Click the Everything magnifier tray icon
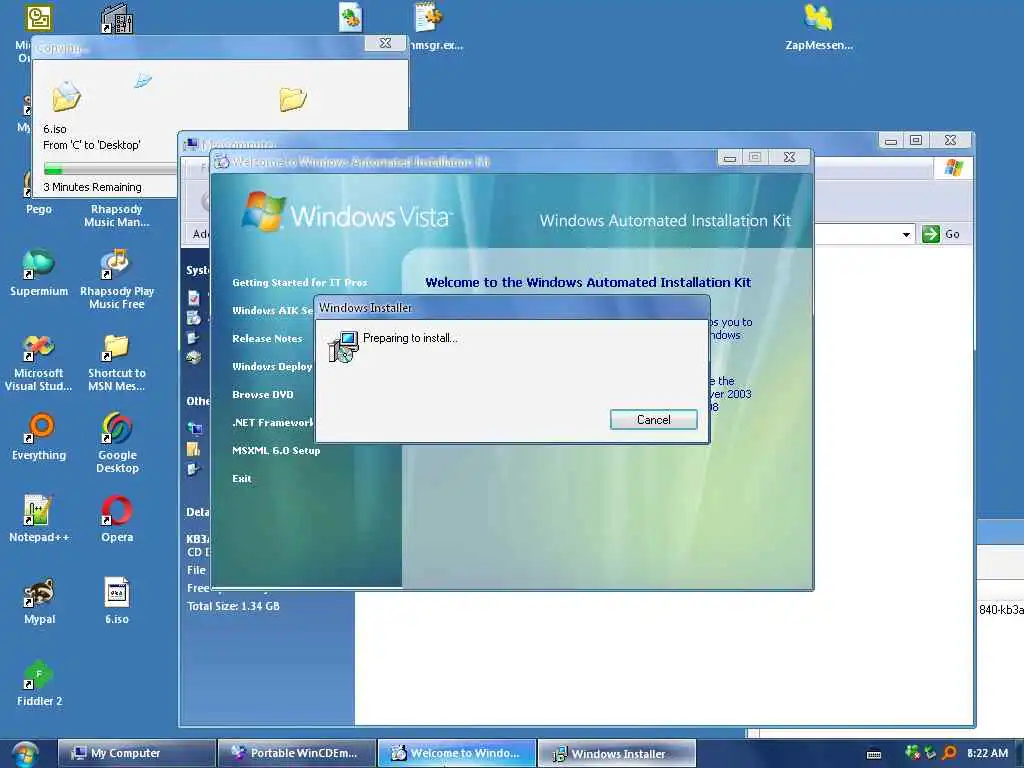The width and height of the screenshot is (1024, 768). 949,753
